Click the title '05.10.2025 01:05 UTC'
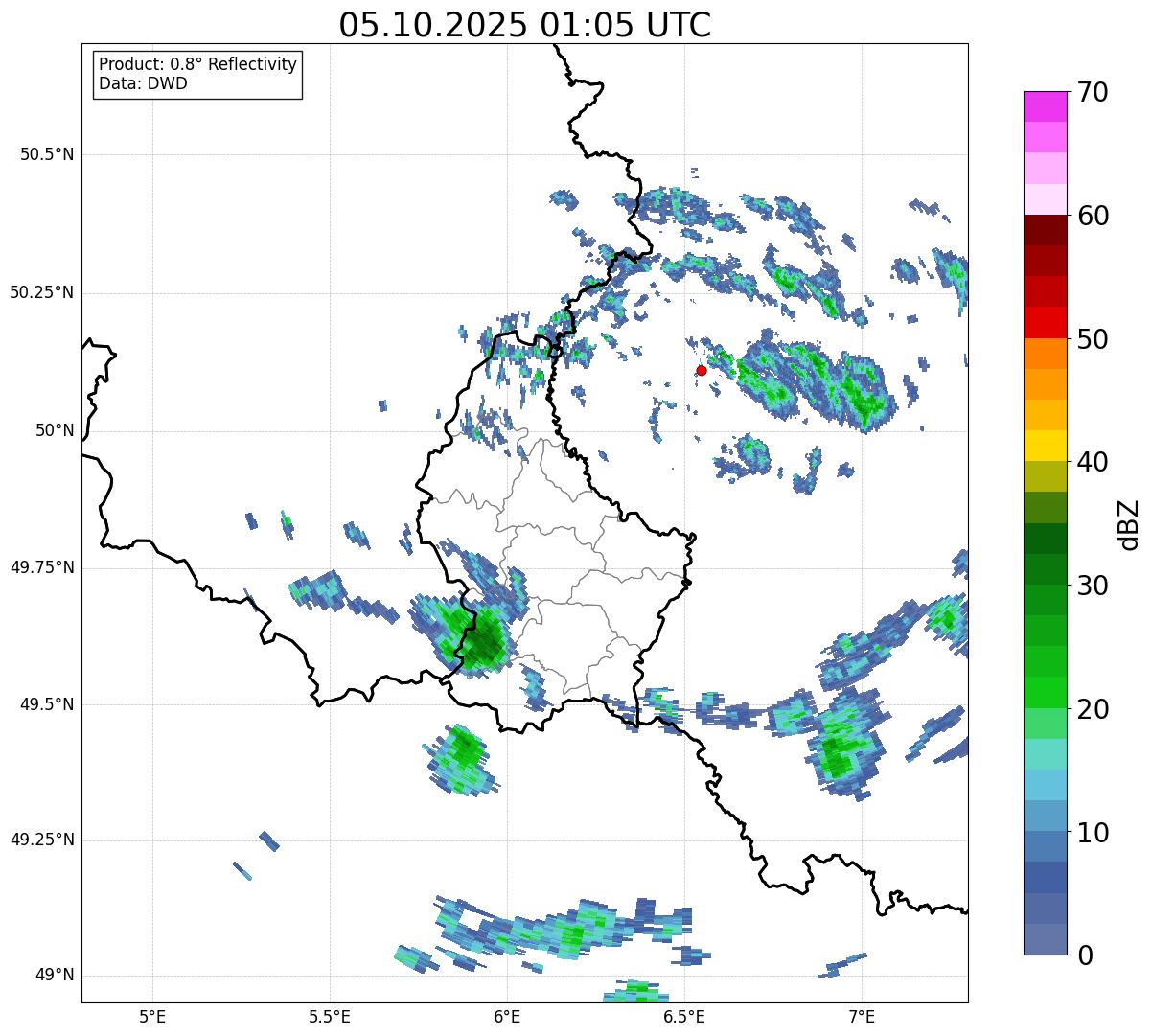1152x1036 pixels. tap(525, 24)
